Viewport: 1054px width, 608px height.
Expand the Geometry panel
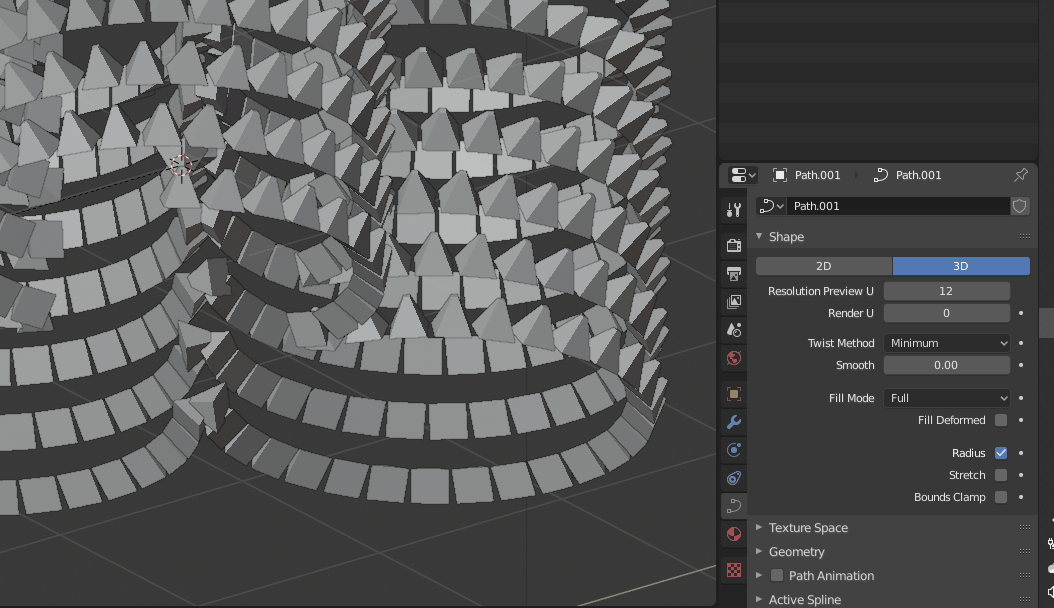tap(759, 552)
